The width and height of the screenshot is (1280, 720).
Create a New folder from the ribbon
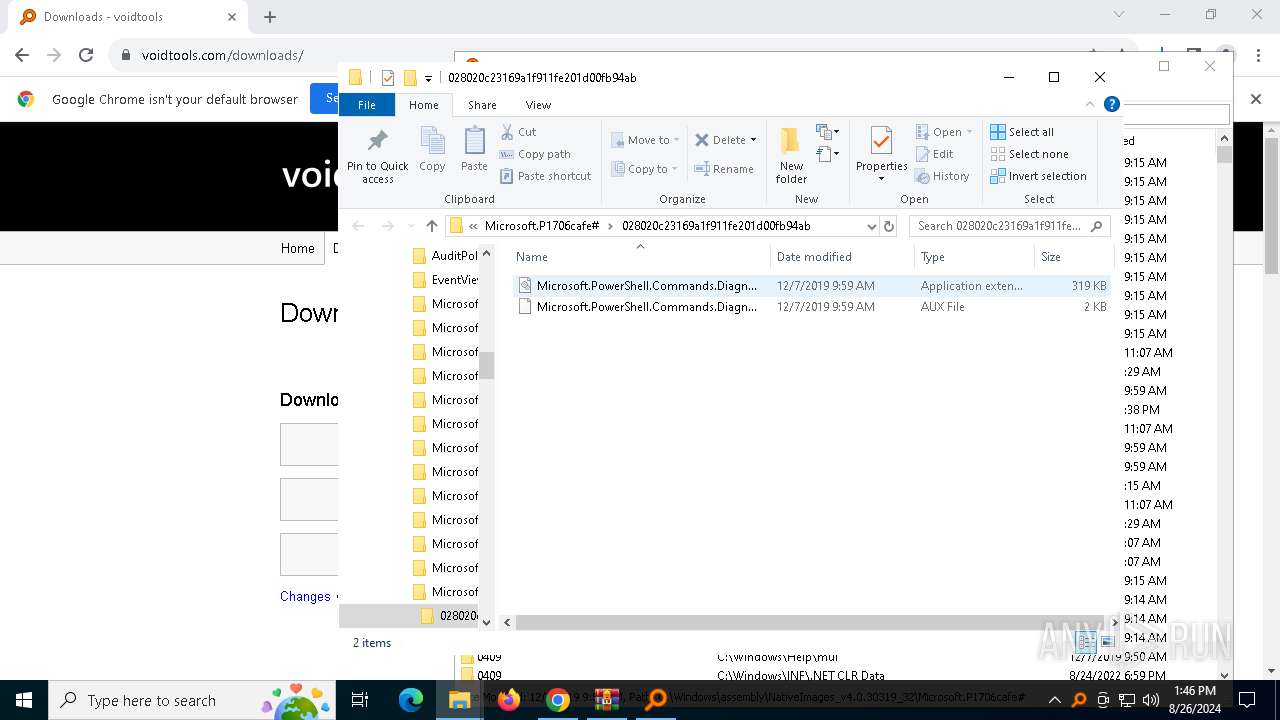click(791, 155)
